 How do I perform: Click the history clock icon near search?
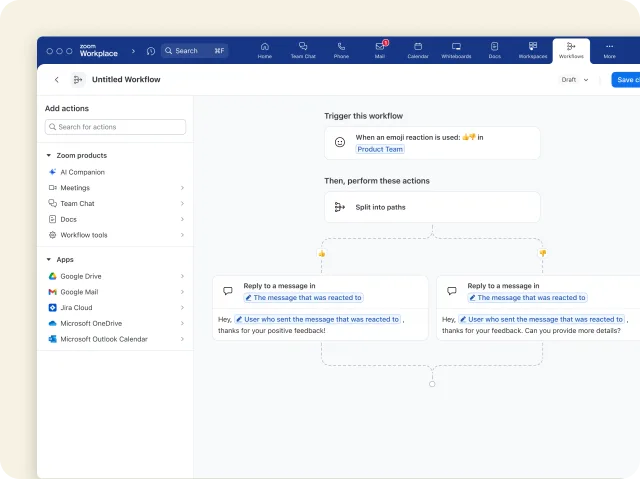coord(151,51)
